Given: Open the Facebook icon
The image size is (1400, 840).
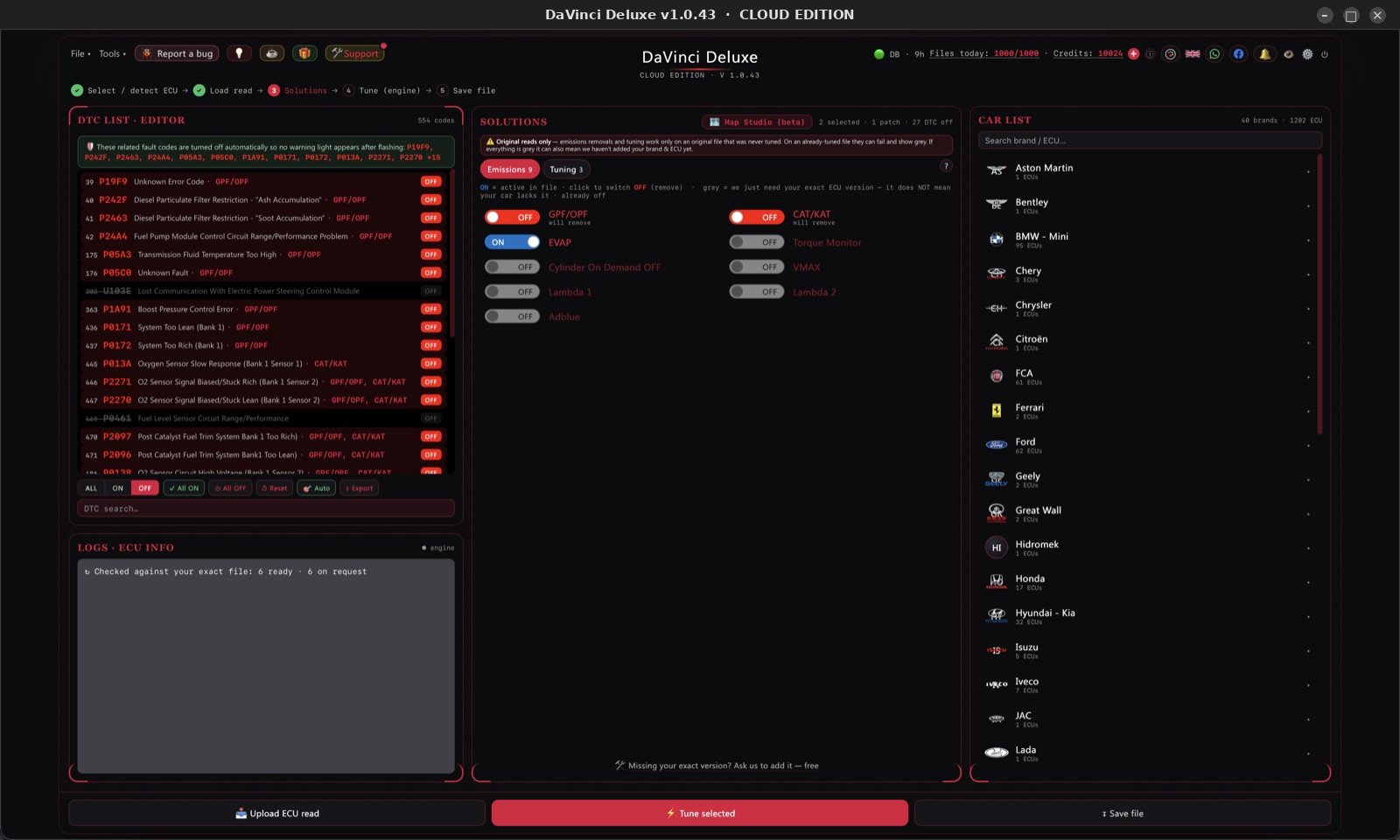Looking at the screenshot, I should (1238, 54).
